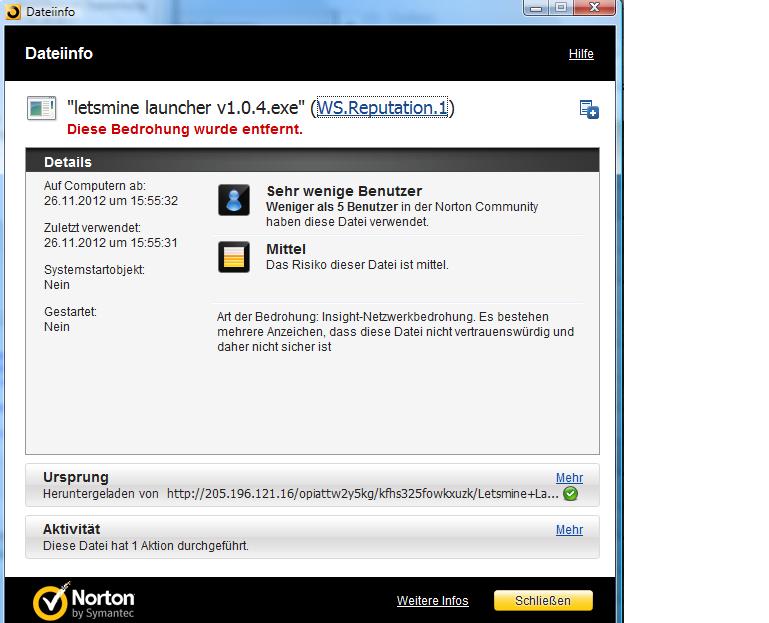Screen dimensions: 769x623
Task: Open the WS.Reputation.1 threat link
Action: click(x=382, y=108)
